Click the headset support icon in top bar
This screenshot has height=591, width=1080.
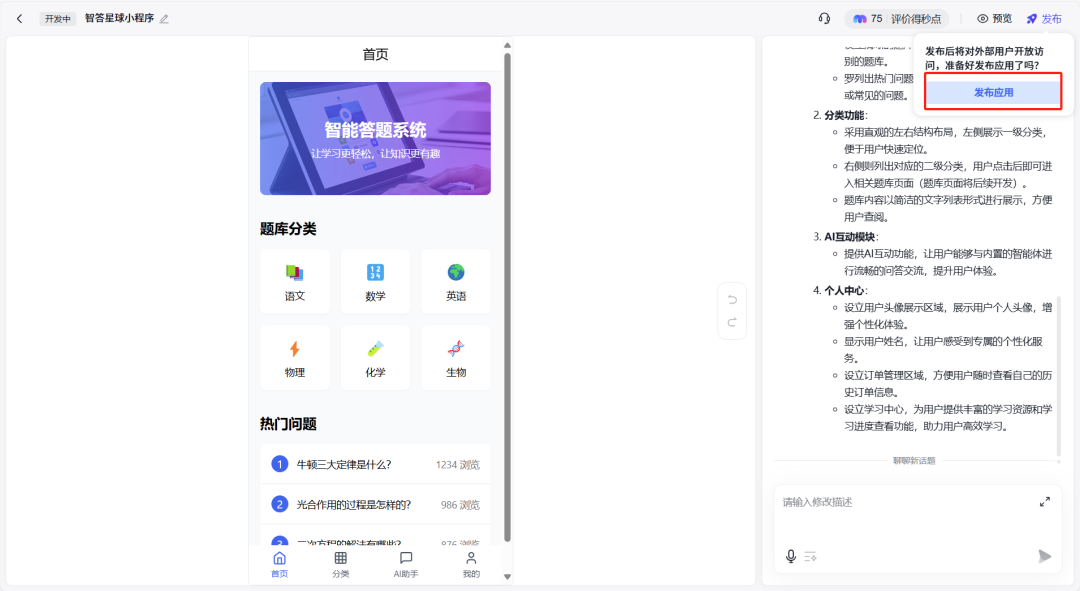(822, 17)
